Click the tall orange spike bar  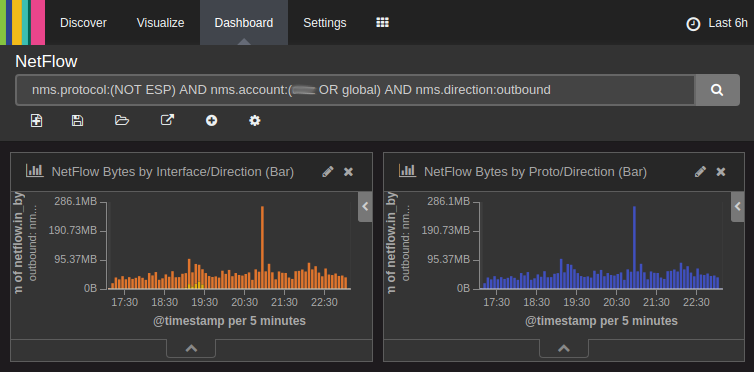[x=263, y=247]
